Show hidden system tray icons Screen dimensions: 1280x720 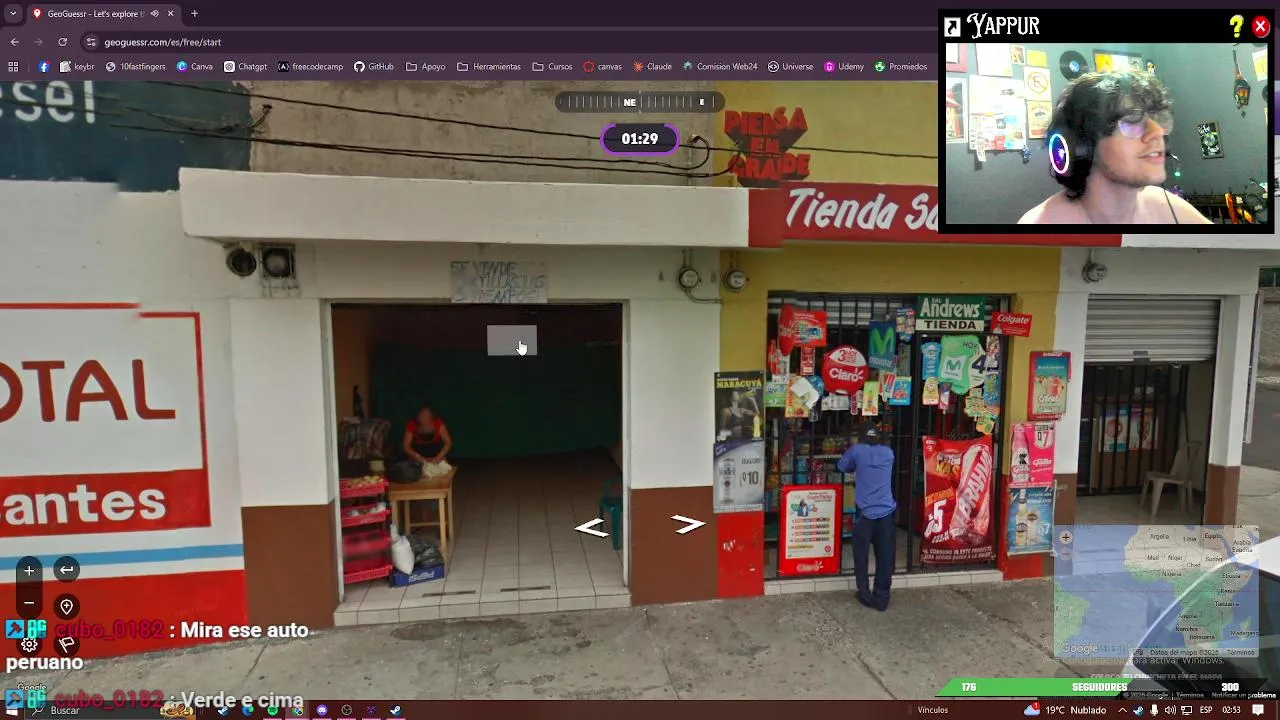pyautogui.click(x=1122, y=710)
